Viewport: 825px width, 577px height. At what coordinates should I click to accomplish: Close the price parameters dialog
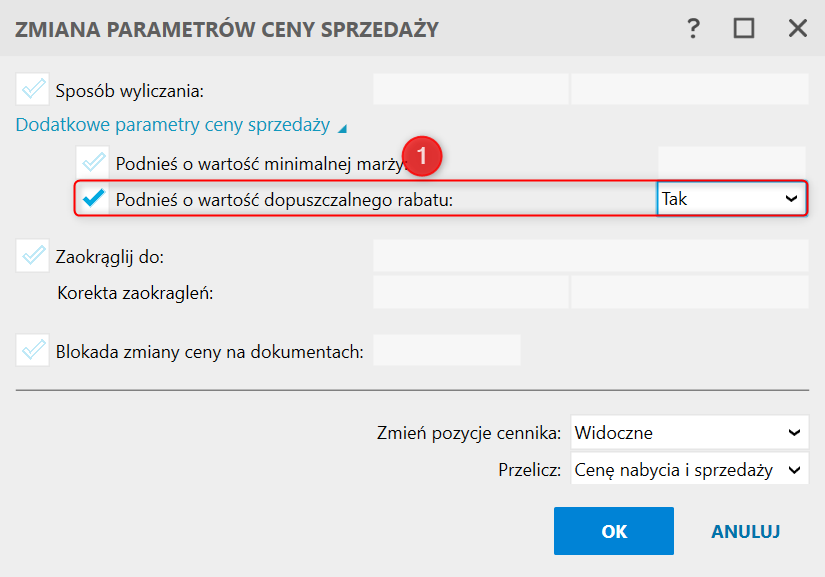[797, 29]
